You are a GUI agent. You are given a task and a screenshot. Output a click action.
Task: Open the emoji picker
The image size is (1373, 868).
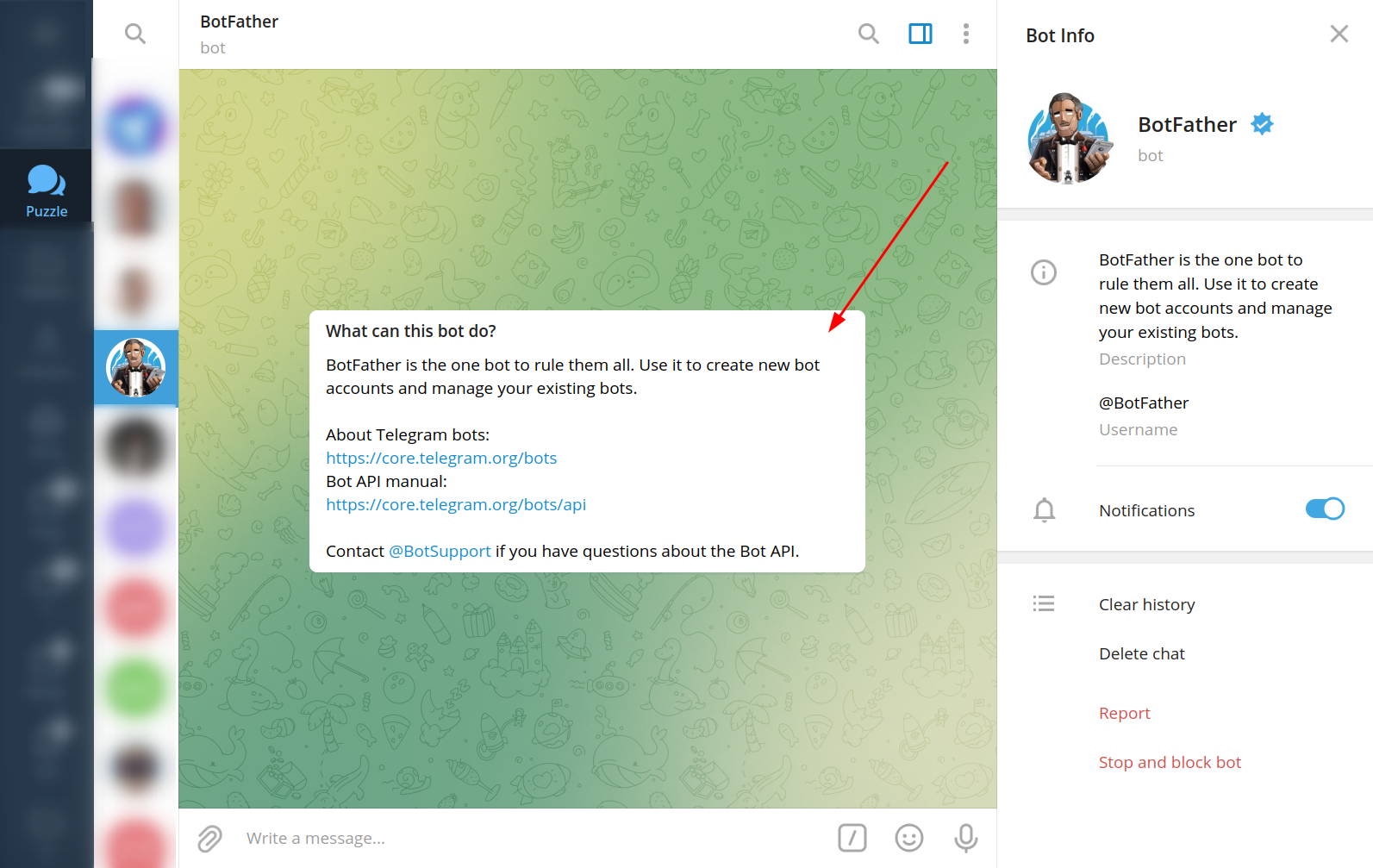[909, 838]
